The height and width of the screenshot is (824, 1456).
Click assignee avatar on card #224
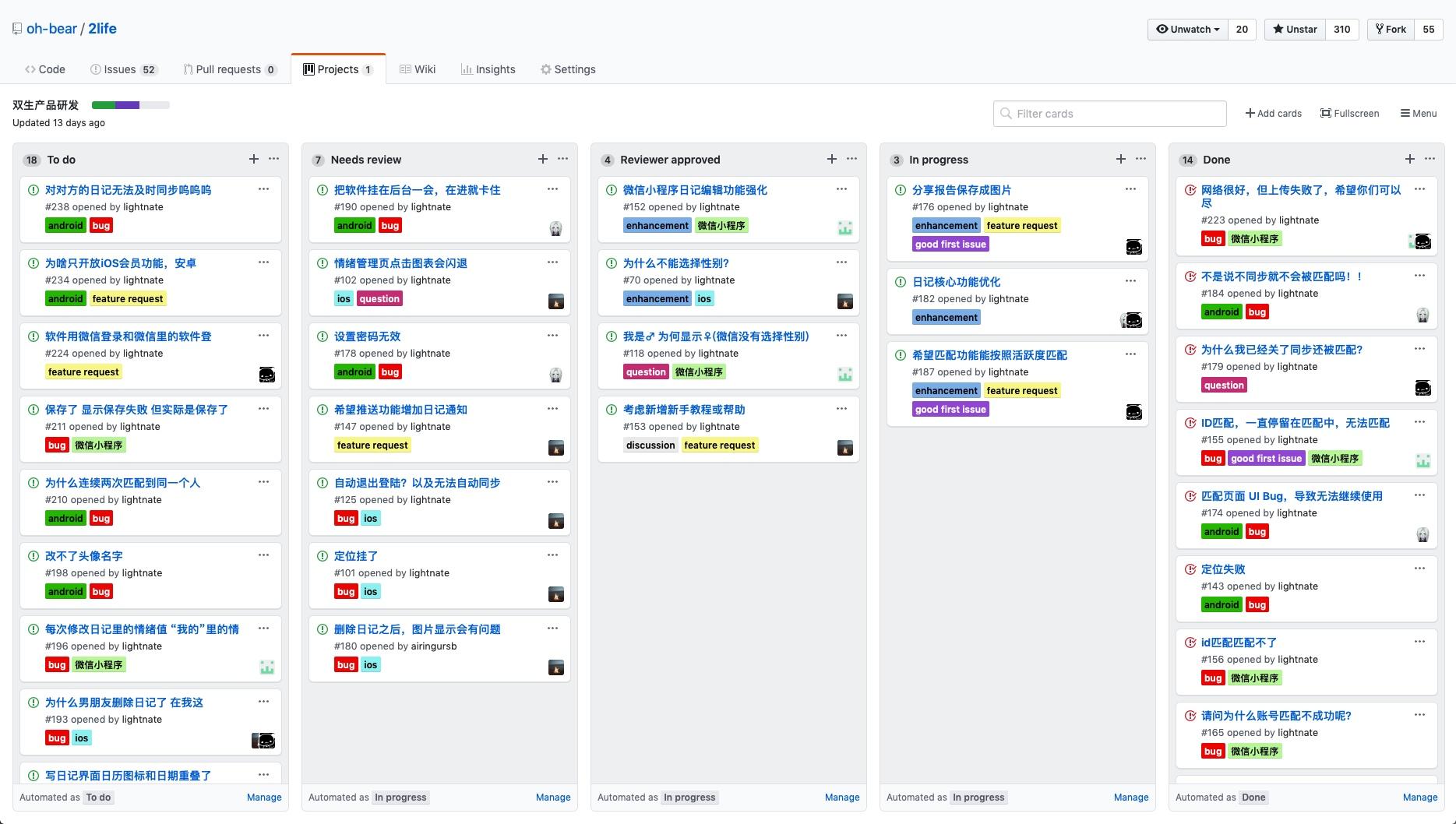click(x=267, y=375)
